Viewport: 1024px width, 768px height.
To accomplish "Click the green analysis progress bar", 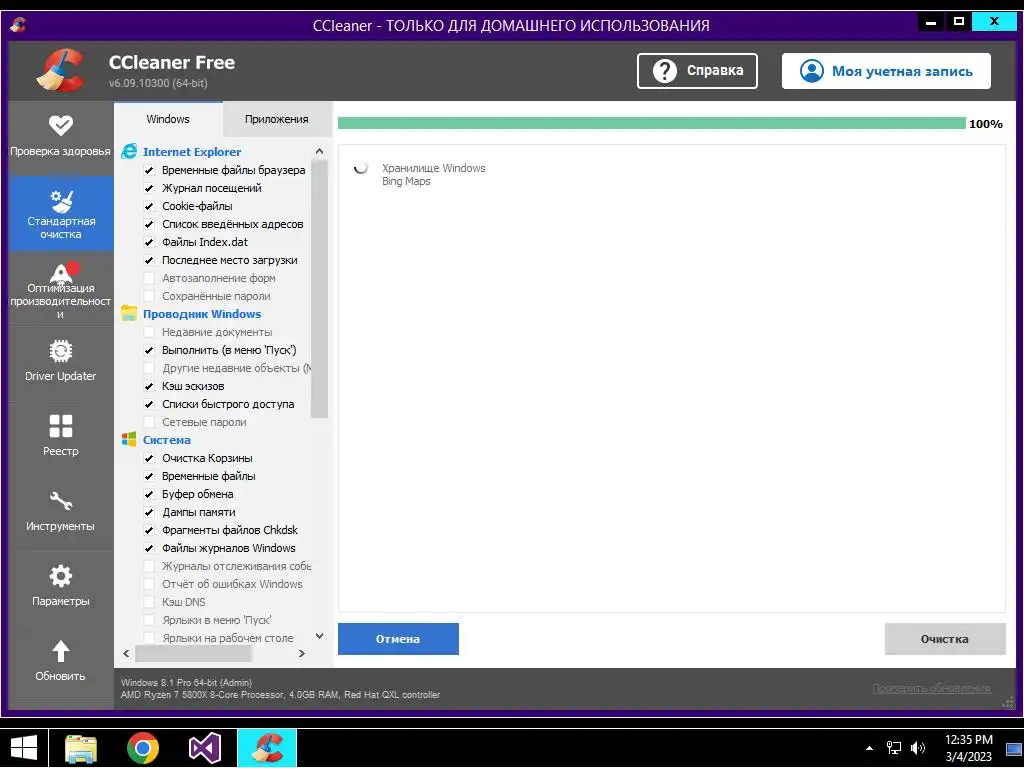I will coord(651,123).
